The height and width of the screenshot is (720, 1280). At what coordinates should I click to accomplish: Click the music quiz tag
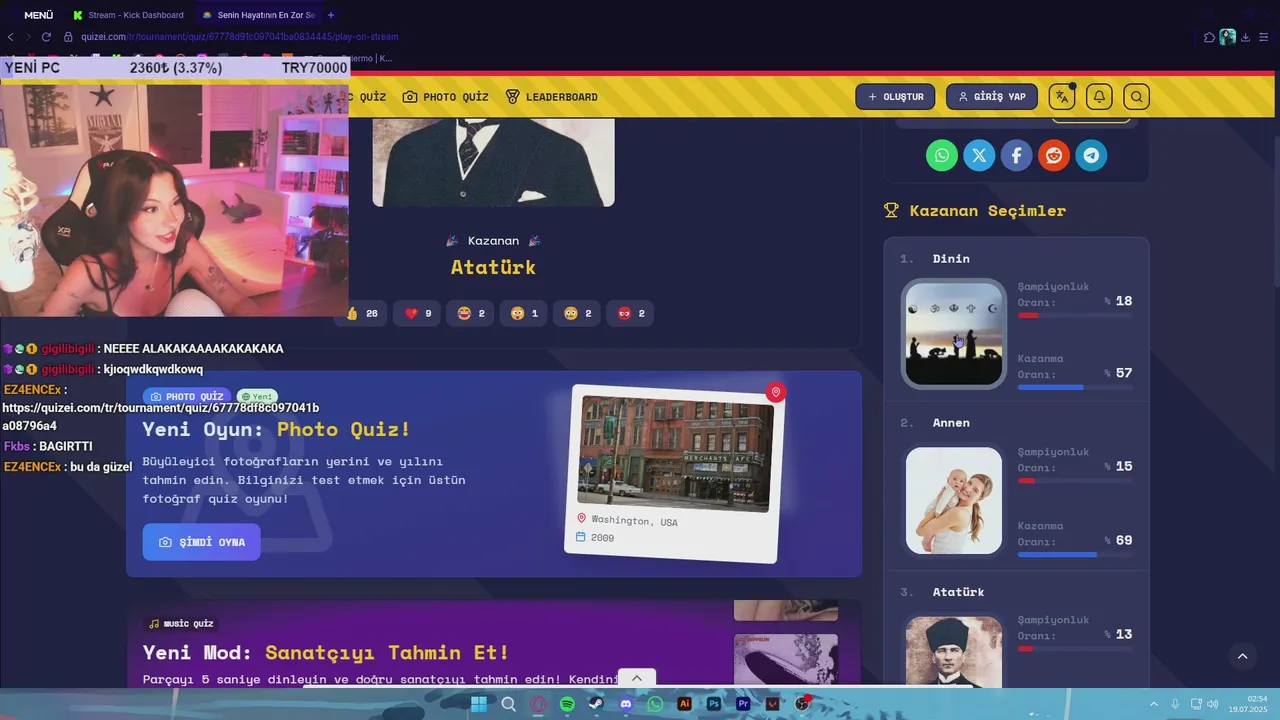click(x=181, y=624)
